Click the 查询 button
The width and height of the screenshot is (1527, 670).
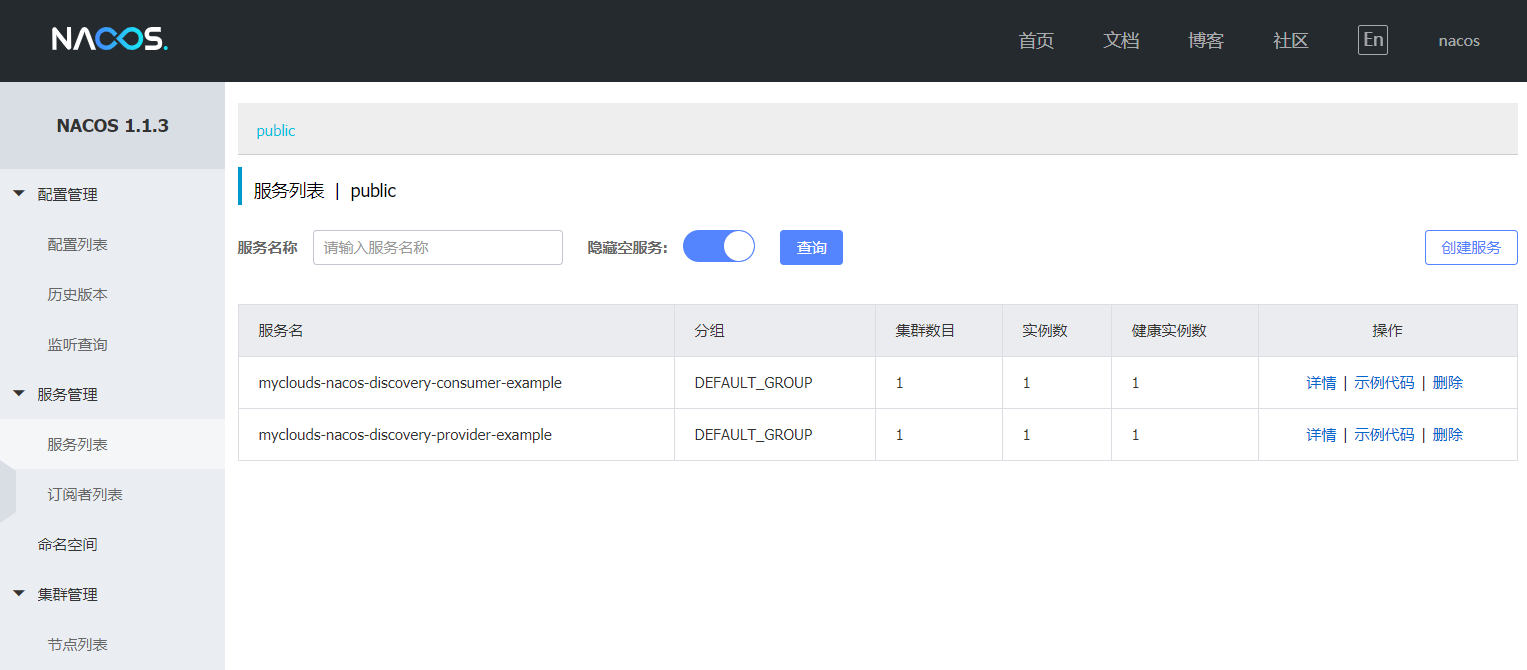tap(811, 247)
